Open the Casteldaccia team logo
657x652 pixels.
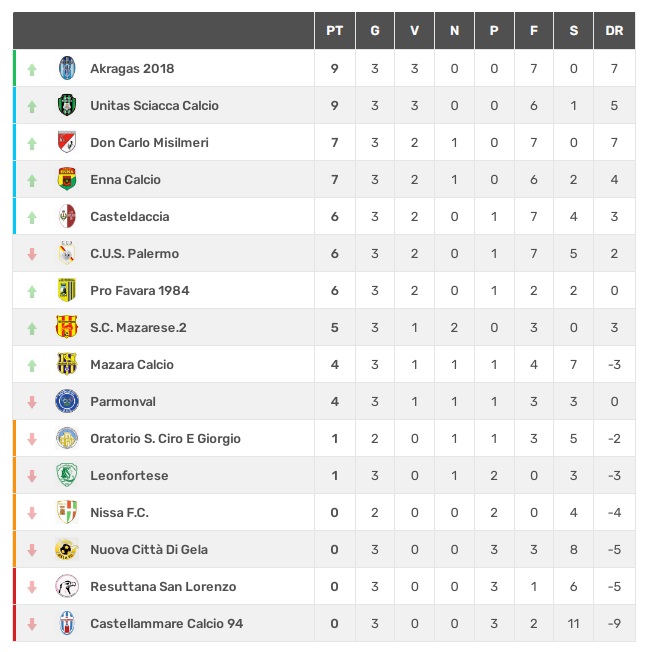(67, 216)
